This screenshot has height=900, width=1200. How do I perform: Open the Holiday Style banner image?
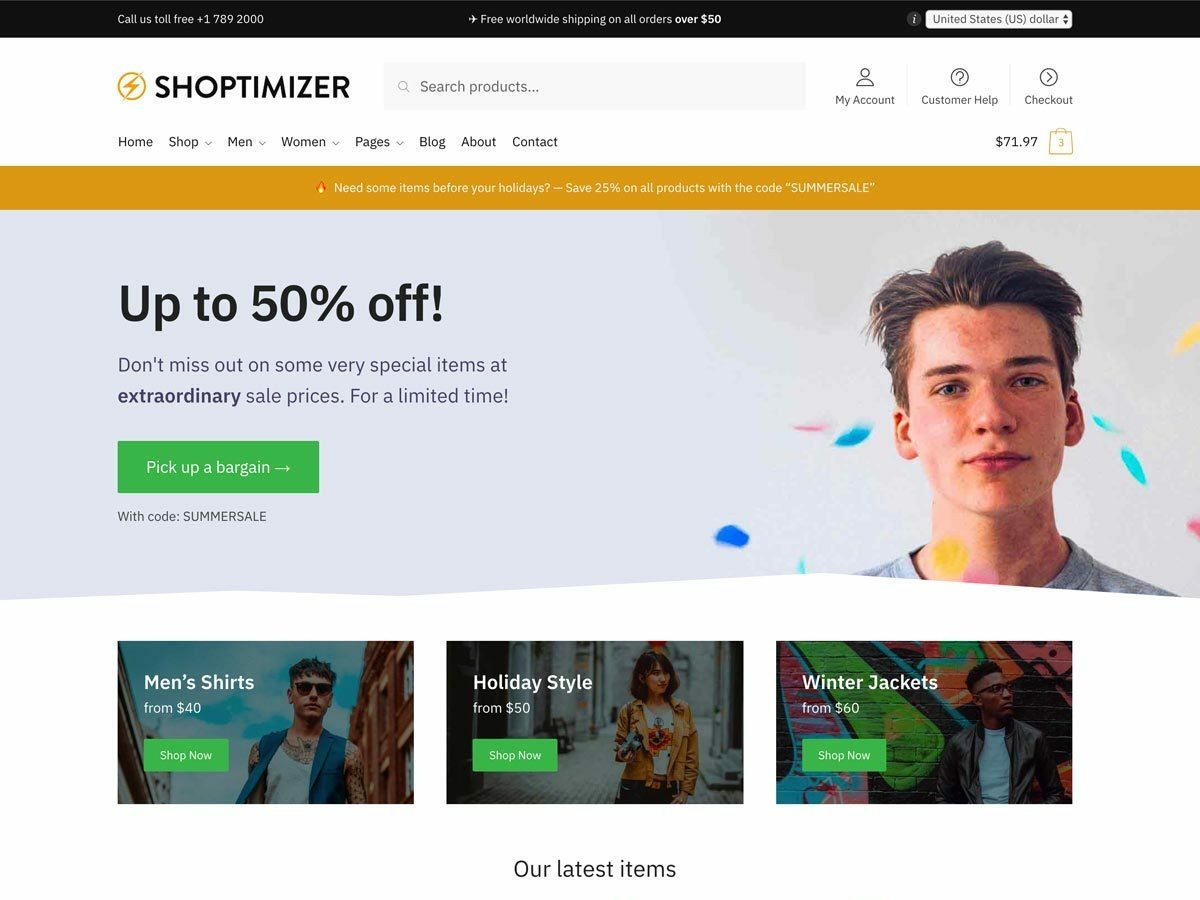pos(595,722)
